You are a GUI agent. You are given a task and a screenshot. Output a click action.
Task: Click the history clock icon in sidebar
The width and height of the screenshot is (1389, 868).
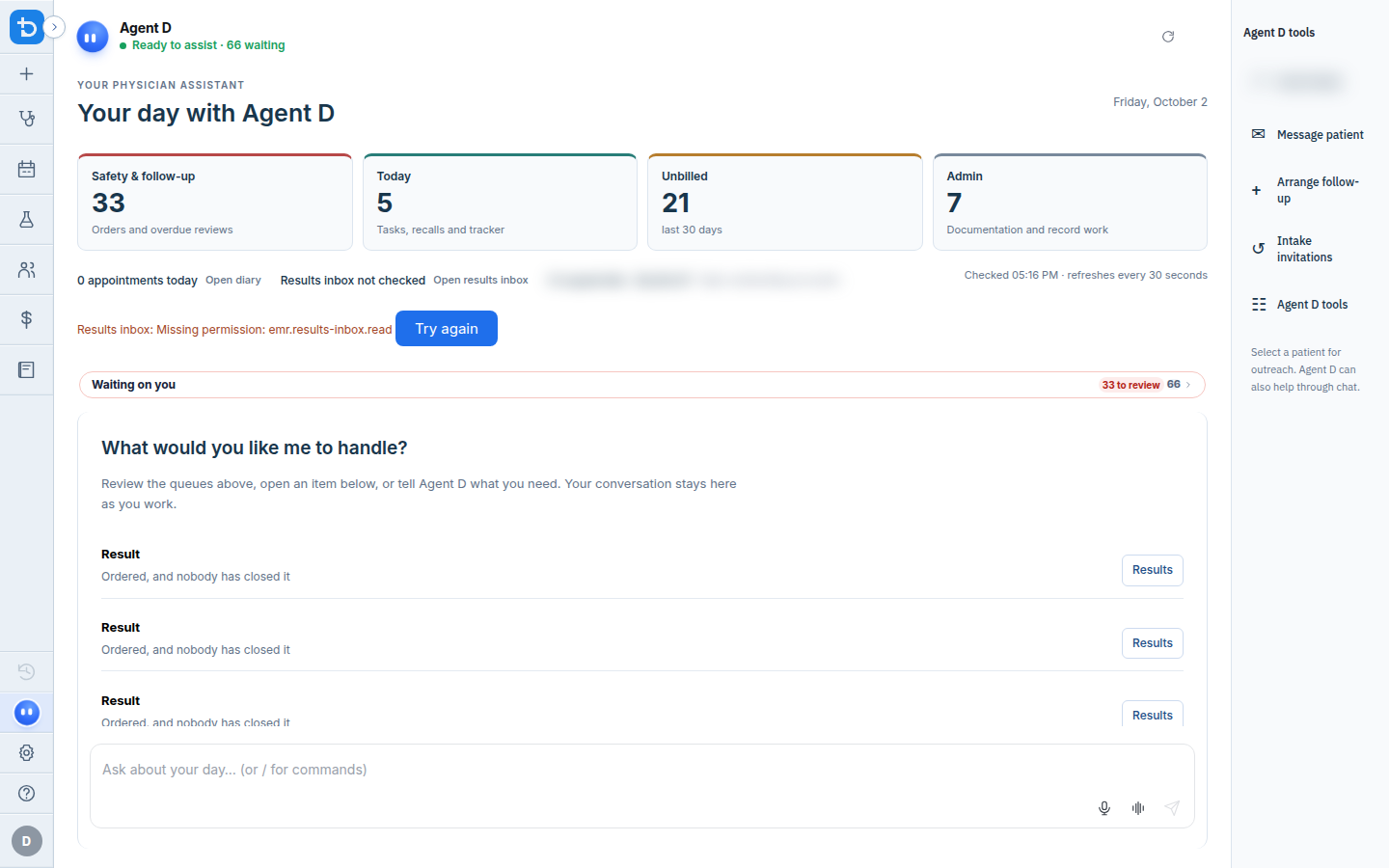[26, 671]
